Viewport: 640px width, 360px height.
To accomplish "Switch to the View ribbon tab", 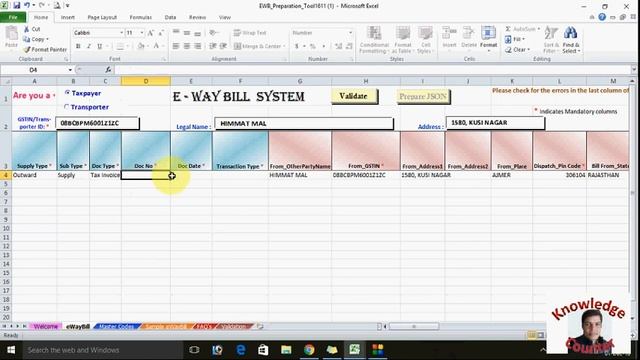I will (x=225, y=17).
